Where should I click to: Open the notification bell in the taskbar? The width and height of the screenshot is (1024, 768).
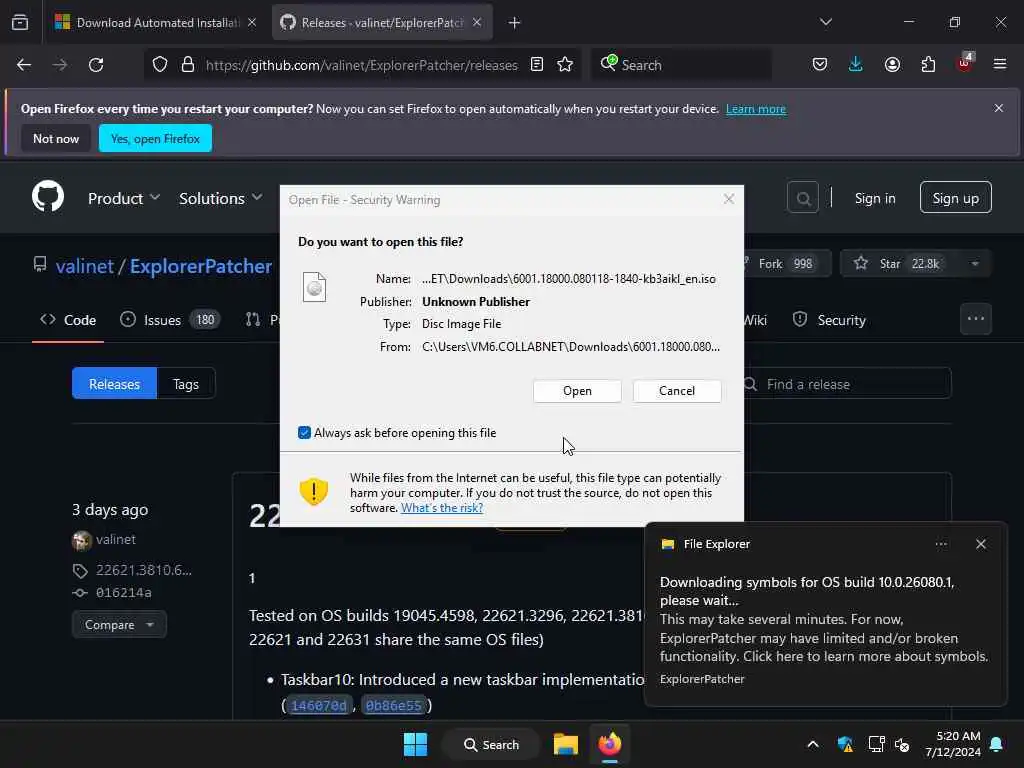997,744
